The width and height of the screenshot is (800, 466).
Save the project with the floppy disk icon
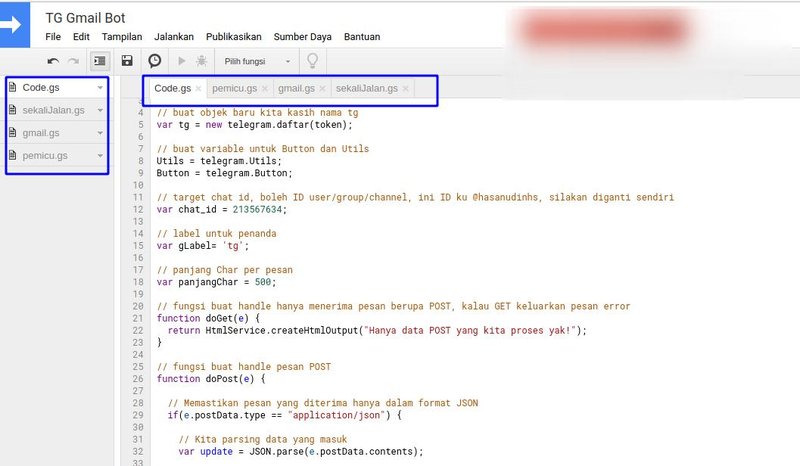point(127,61)
